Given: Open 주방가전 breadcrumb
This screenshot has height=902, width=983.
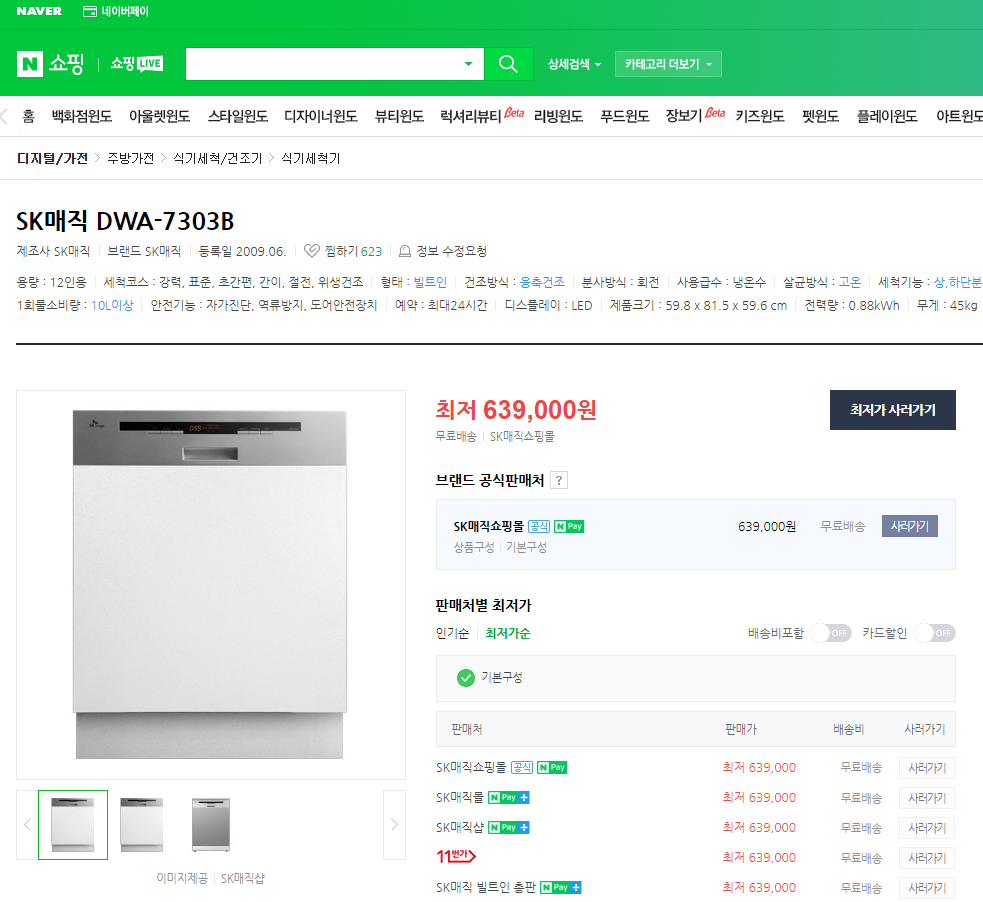Looking at the screenshot, I should tap(130, 159).
